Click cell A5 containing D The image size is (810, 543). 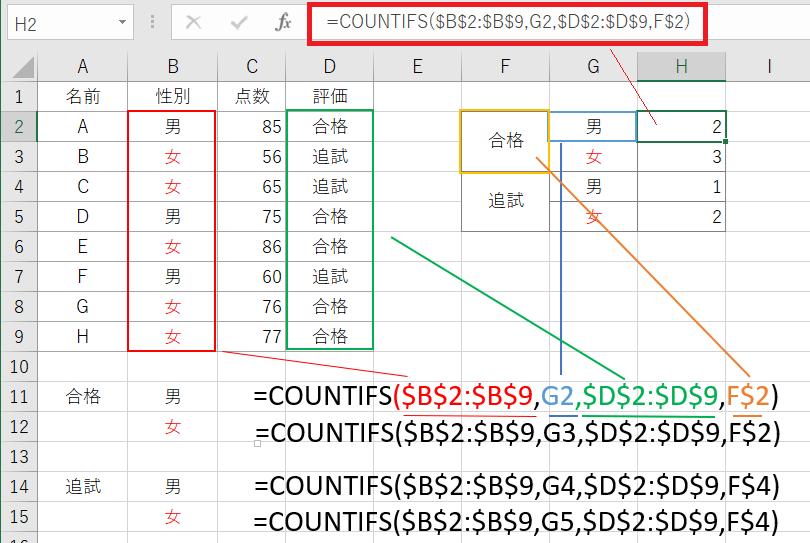point(83,216)
